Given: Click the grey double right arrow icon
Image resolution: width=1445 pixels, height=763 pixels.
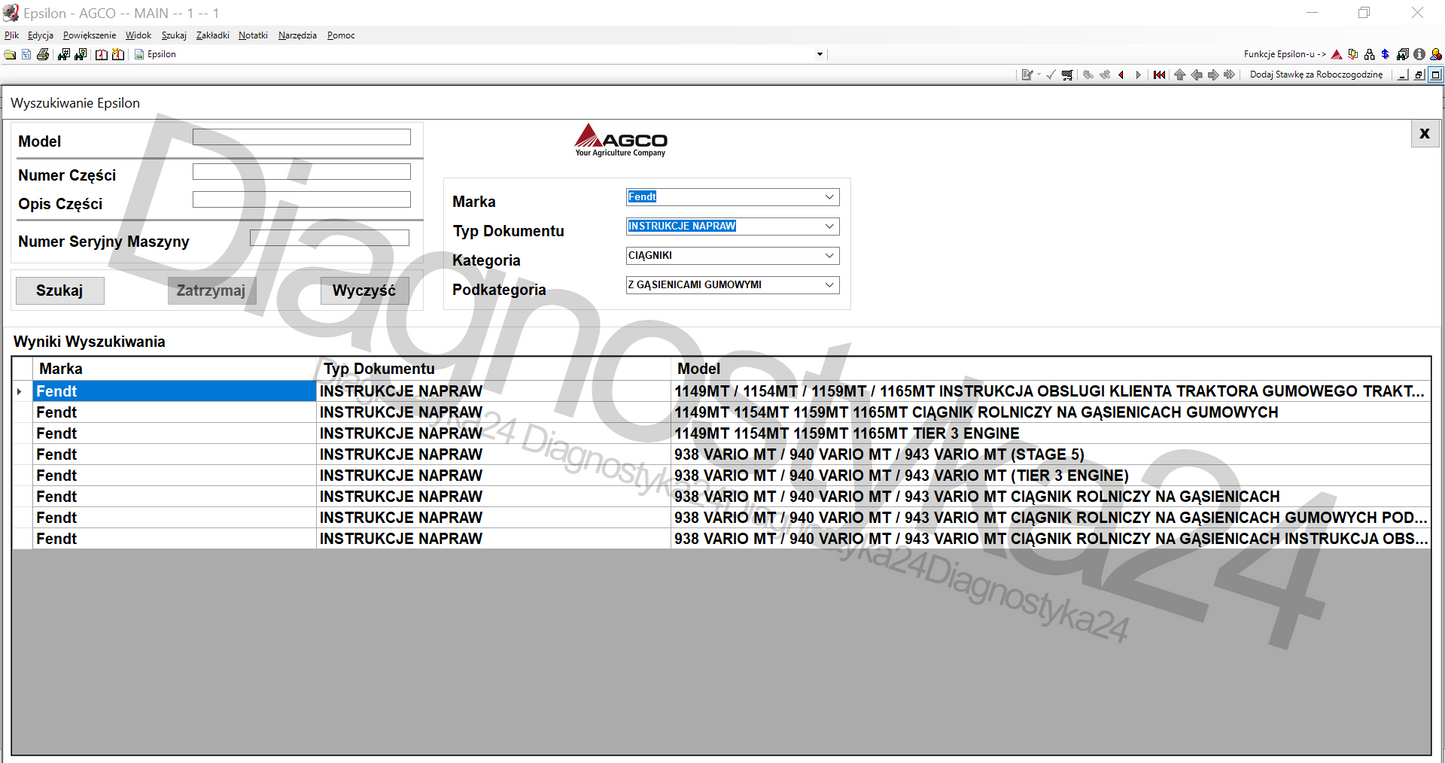Looking at the screenshot, I should (x=1229, y=75).
